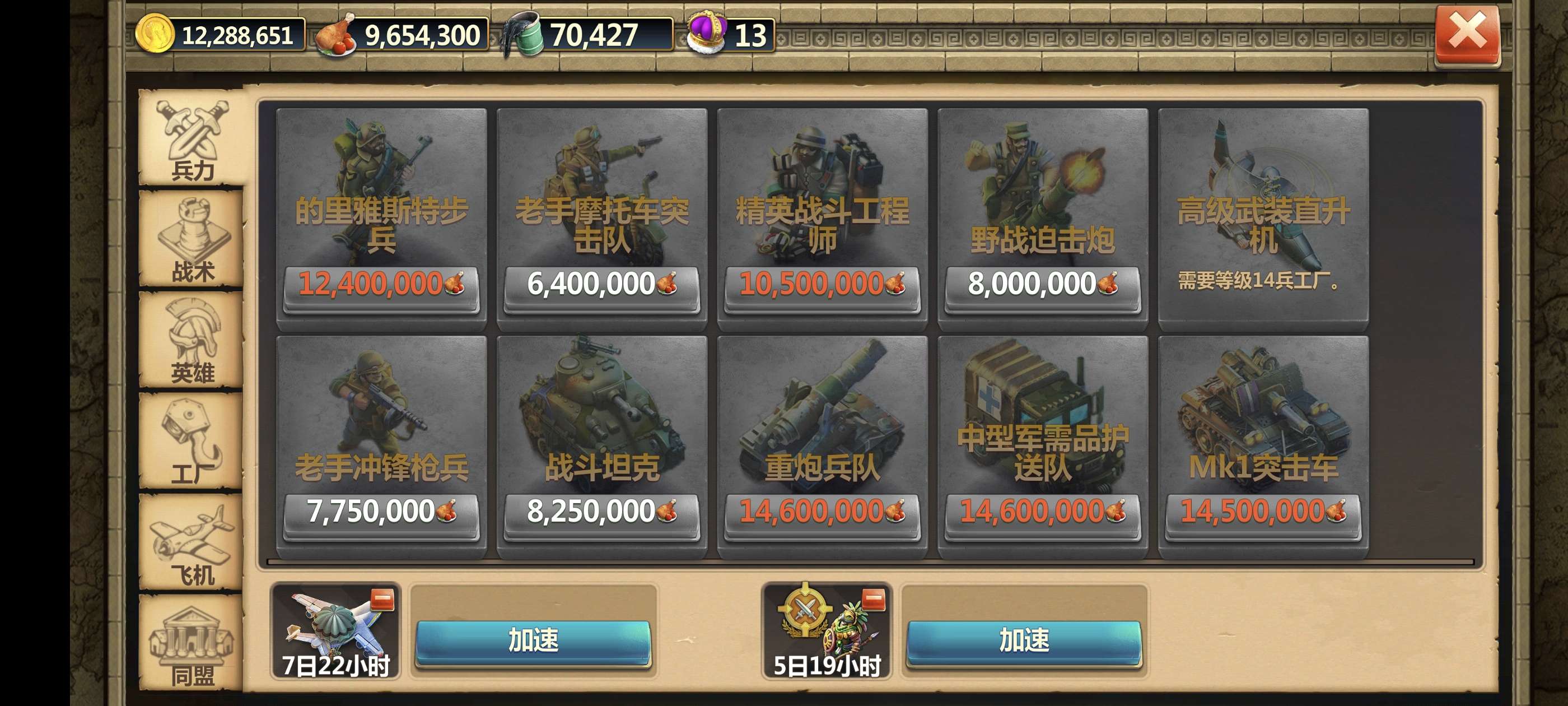Cancel the 7日22小时 paratrooper plane upgrade

point(383,600)
